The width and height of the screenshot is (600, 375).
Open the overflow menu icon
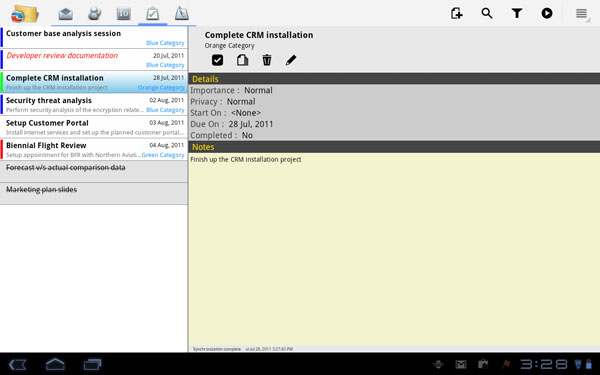point(582,13)
